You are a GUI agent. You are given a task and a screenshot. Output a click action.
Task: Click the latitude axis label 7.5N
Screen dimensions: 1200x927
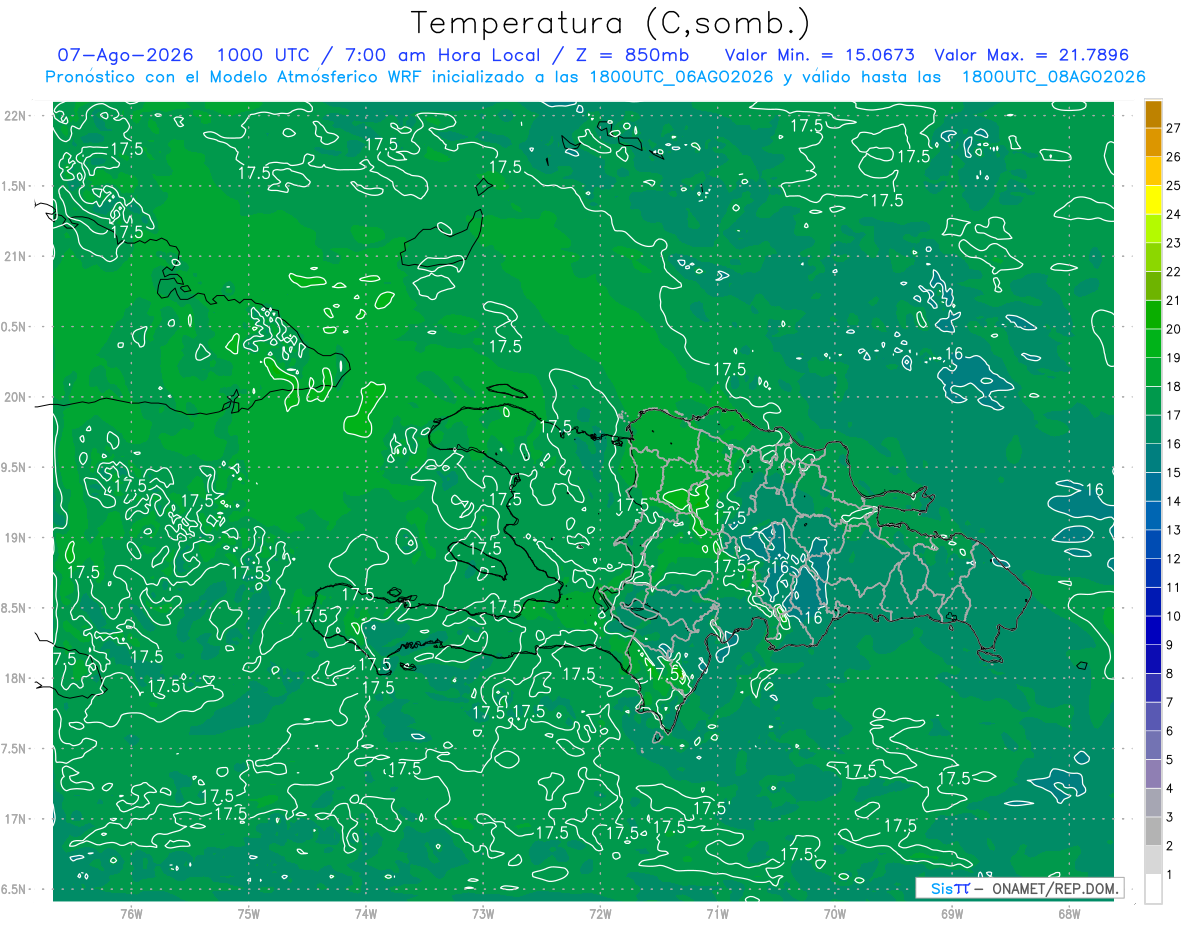coord(14,750)
